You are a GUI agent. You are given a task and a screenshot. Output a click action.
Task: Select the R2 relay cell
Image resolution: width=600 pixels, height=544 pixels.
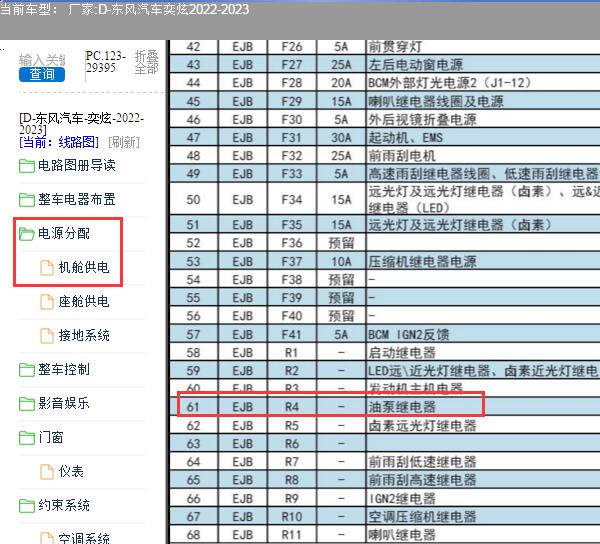pyautogui.click(x=292, y=371)
